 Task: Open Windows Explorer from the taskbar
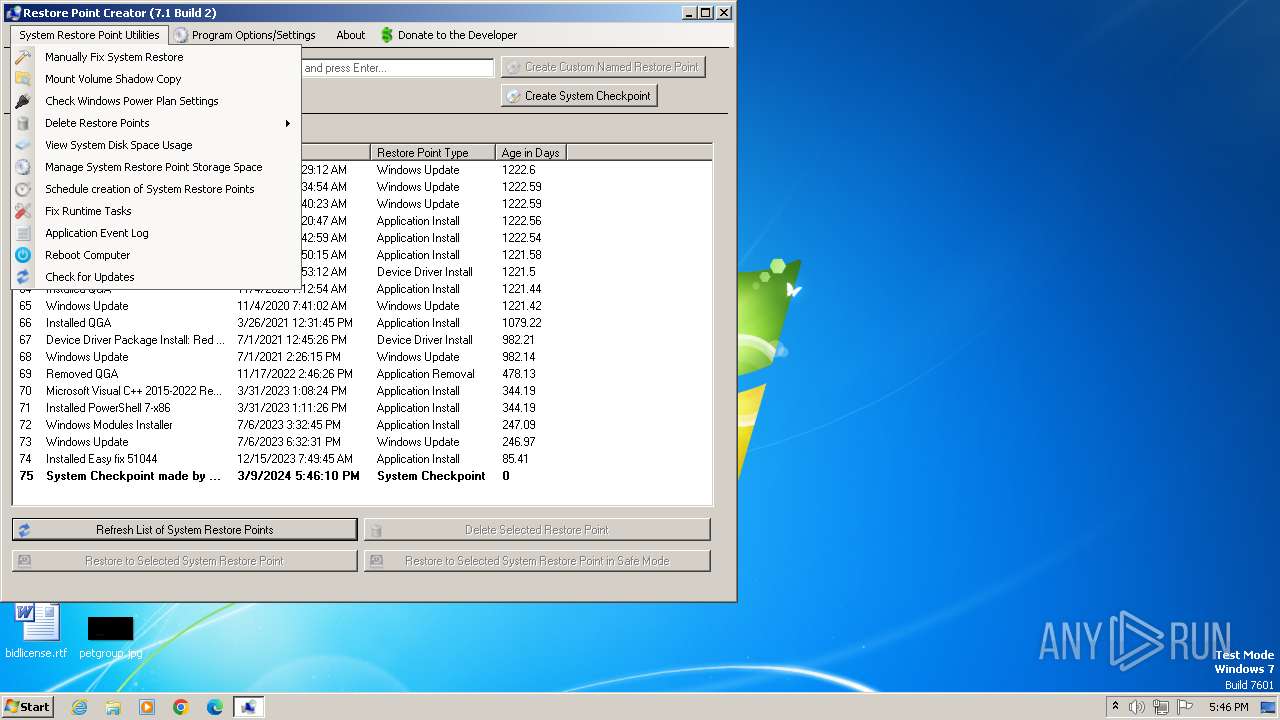[x=113, y=707]
